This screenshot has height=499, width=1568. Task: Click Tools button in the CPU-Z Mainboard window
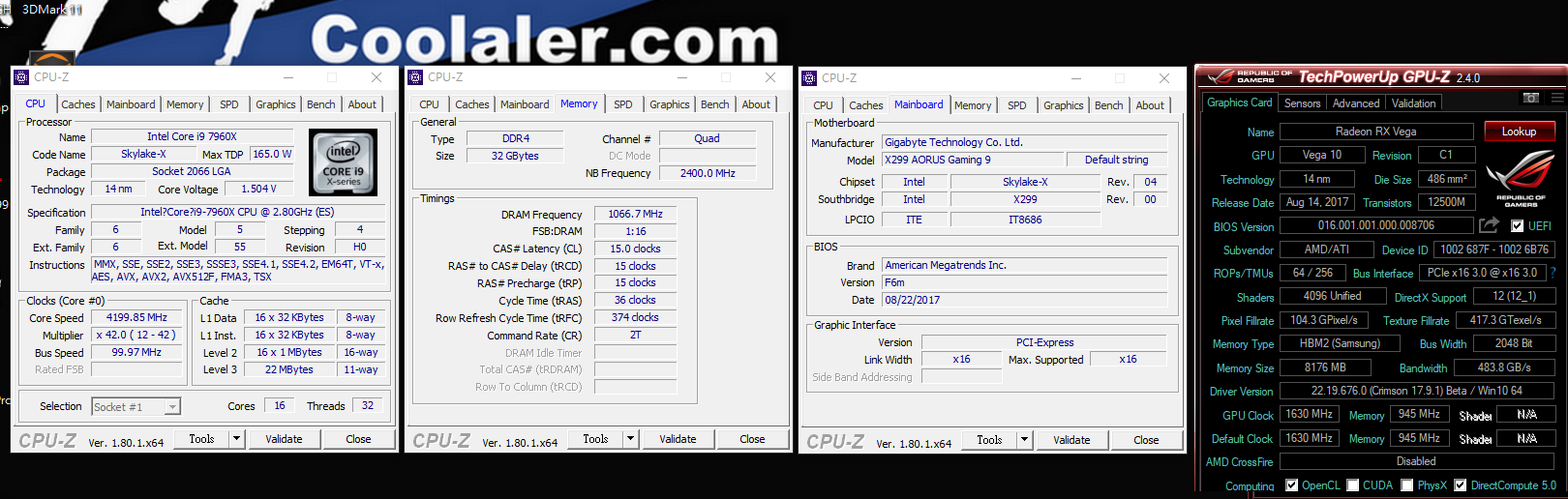click(x=989, y=440)
